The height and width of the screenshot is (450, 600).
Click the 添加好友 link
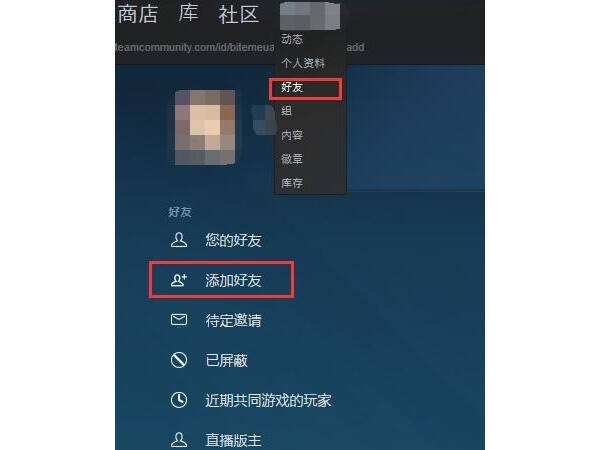[x=233, y=280]
